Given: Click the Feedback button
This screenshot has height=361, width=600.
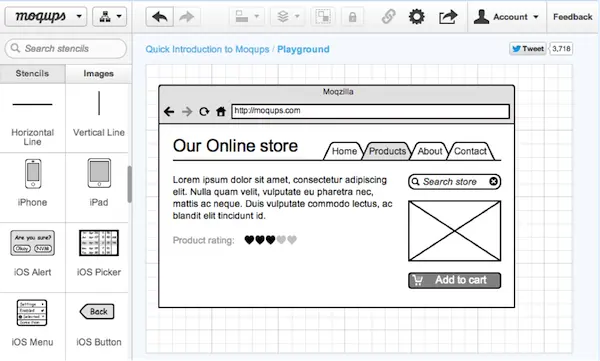Looking at the screenshot, I should coord(572,17).
